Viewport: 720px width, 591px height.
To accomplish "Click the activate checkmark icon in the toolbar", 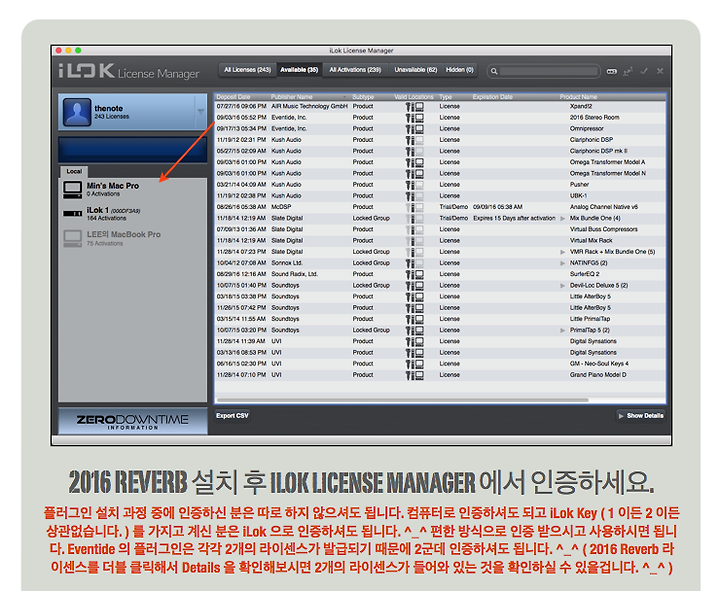I will 644,71.
